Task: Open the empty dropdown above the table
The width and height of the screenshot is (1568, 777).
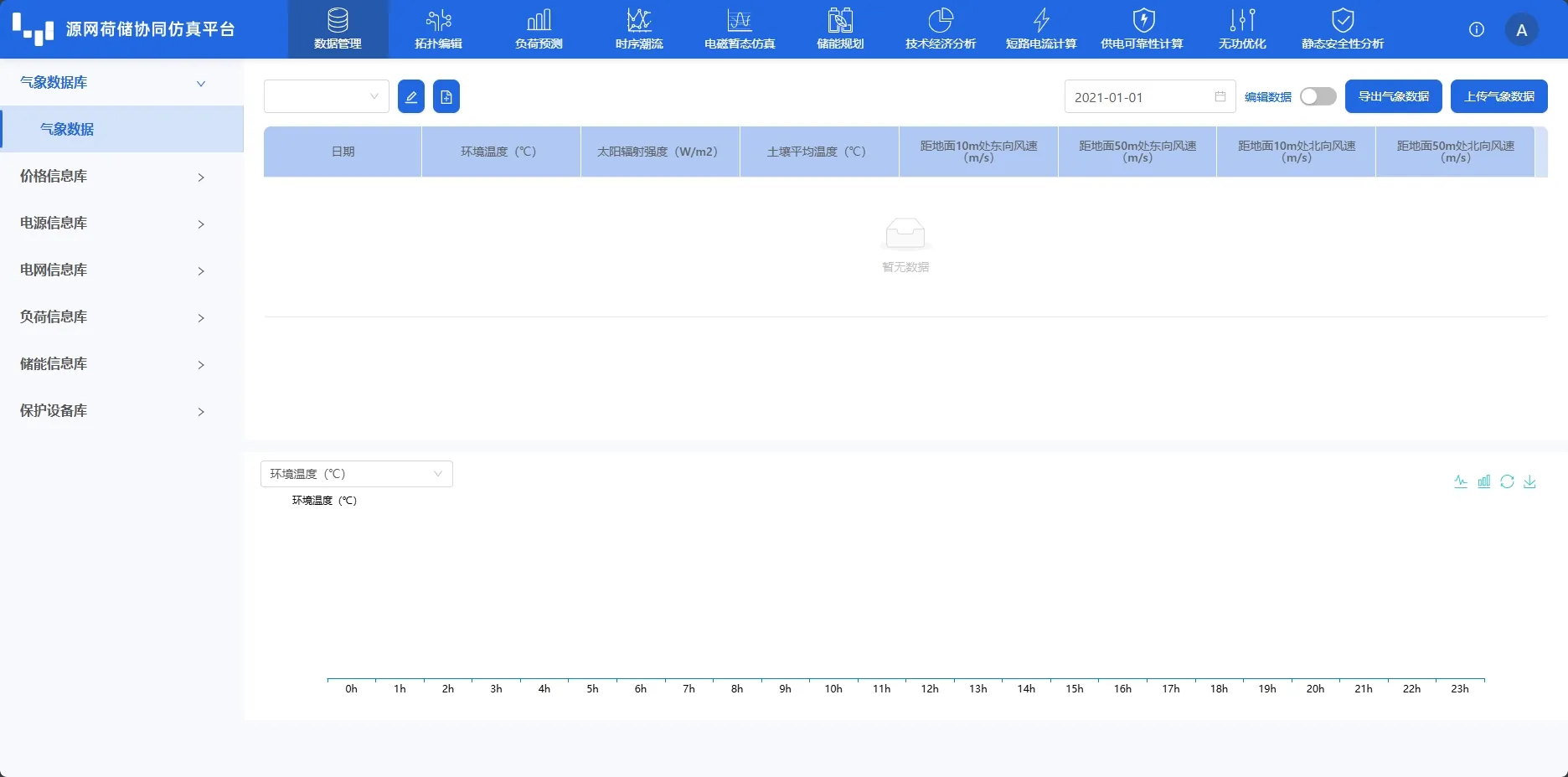Action: point(327,96)
